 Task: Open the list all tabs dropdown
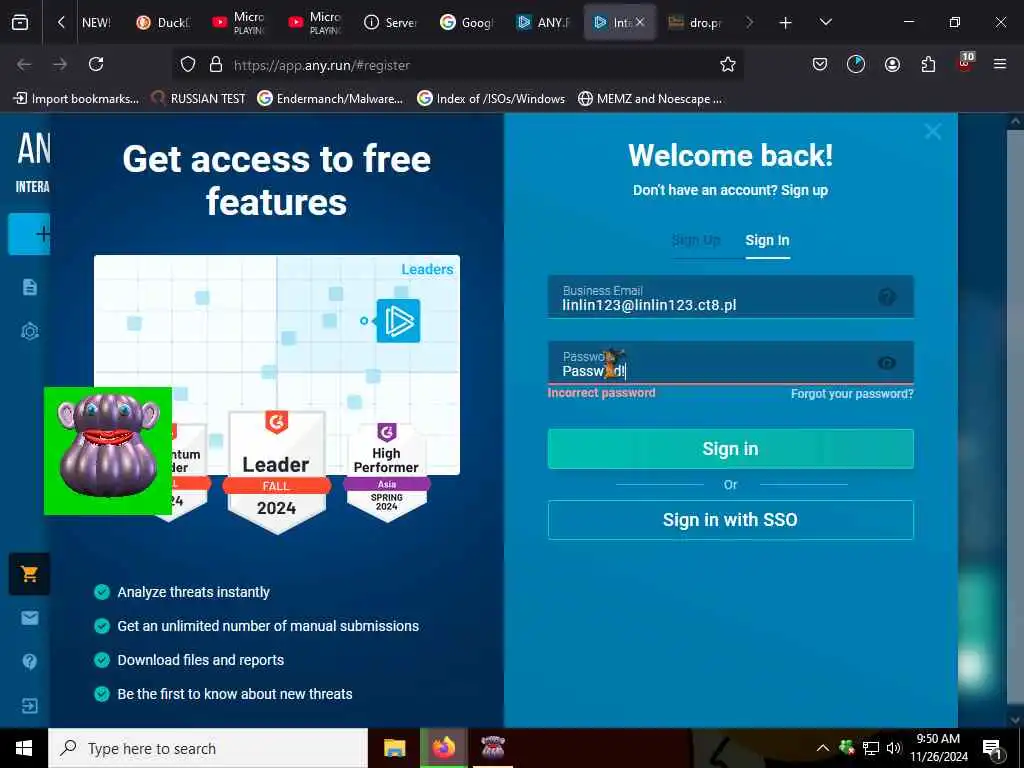click(825, 22)
